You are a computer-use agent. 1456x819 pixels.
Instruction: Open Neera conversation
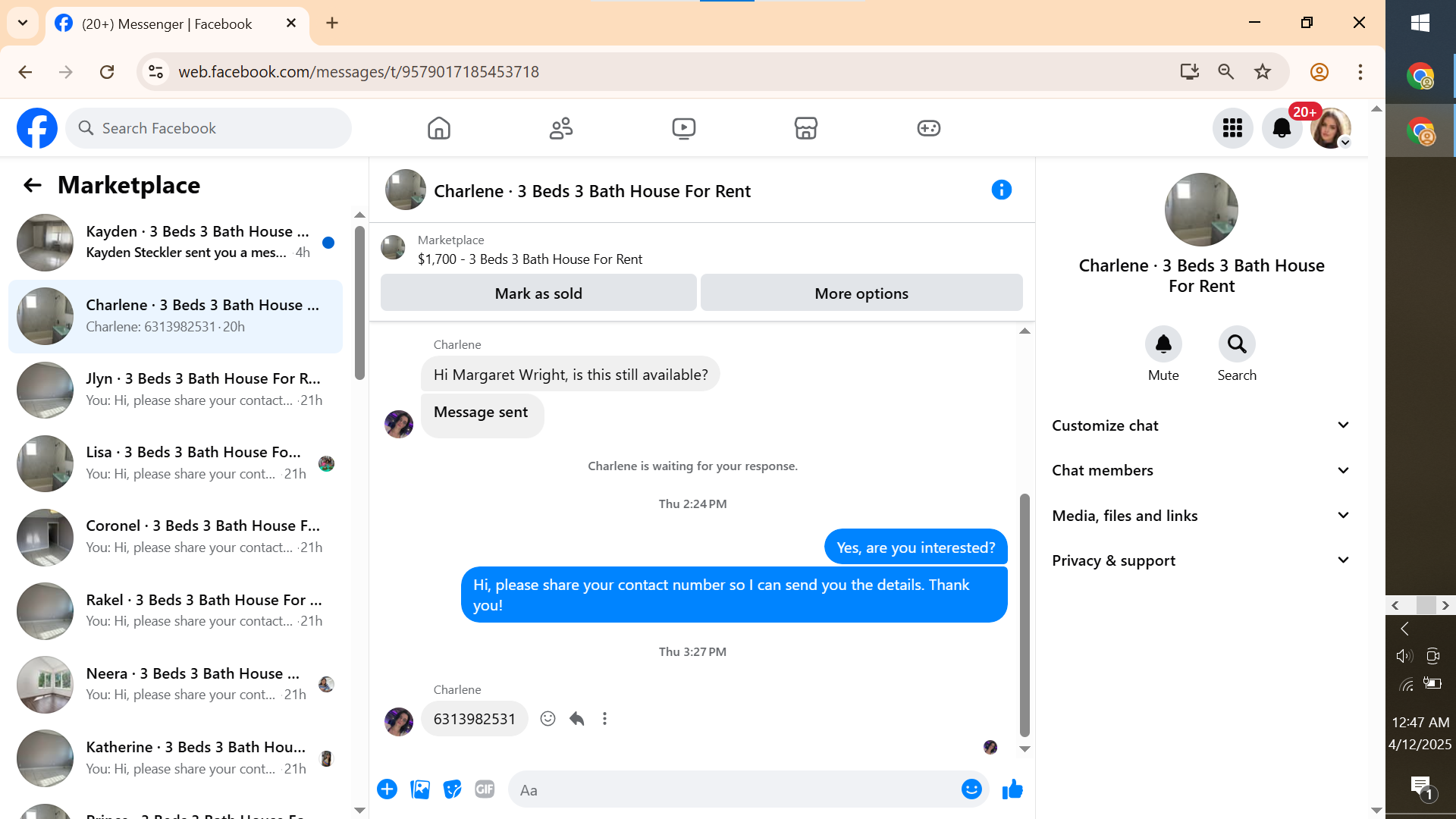pos(176,684)
